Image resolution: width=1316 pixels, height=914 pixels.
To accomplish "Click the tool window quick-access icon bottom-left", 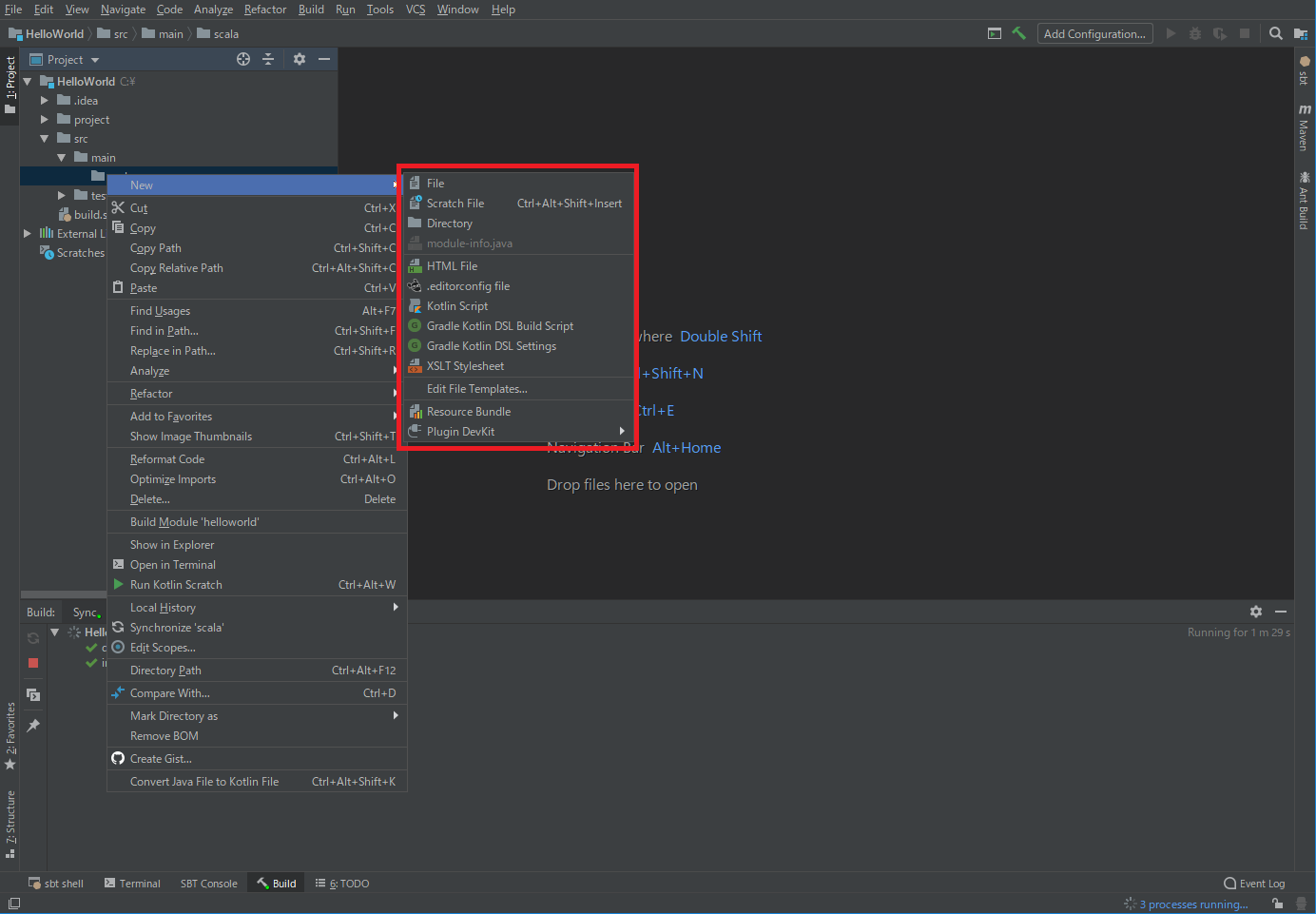I will pos(14,904).
